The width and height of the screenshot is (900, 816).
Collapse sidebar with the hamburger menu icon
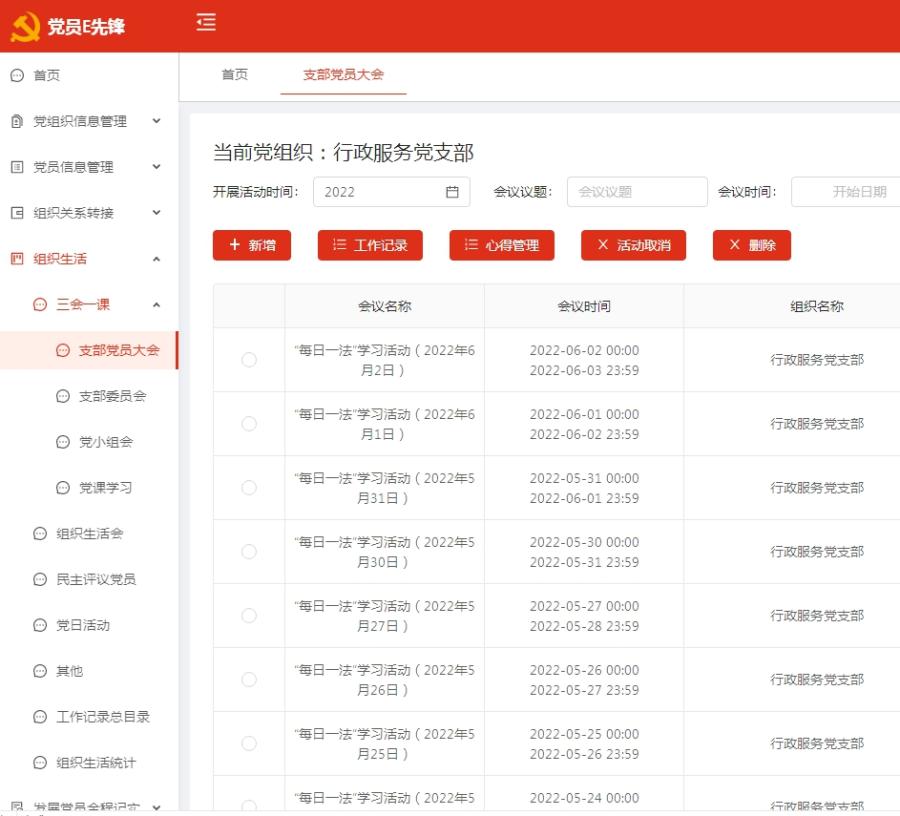click(206, 22)
